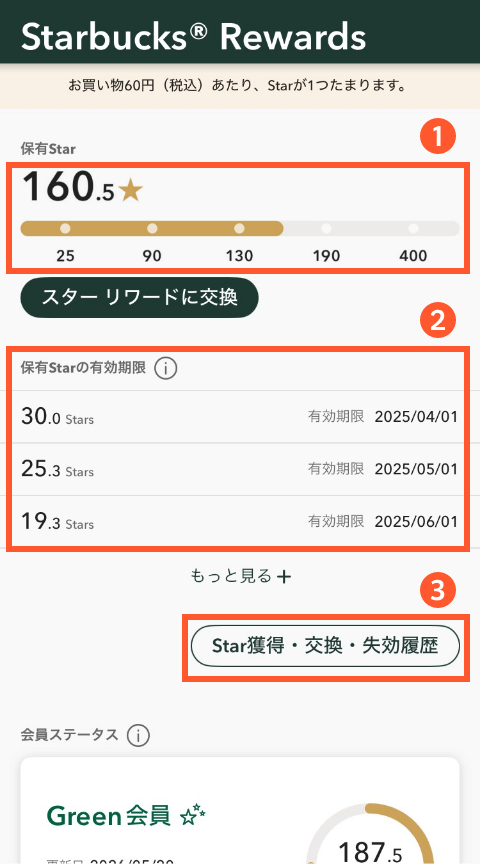The height and width of the screenshot is (864, 480).
Task: Select the 30.0 Stars expiry row
Action: tap(240, 417)
